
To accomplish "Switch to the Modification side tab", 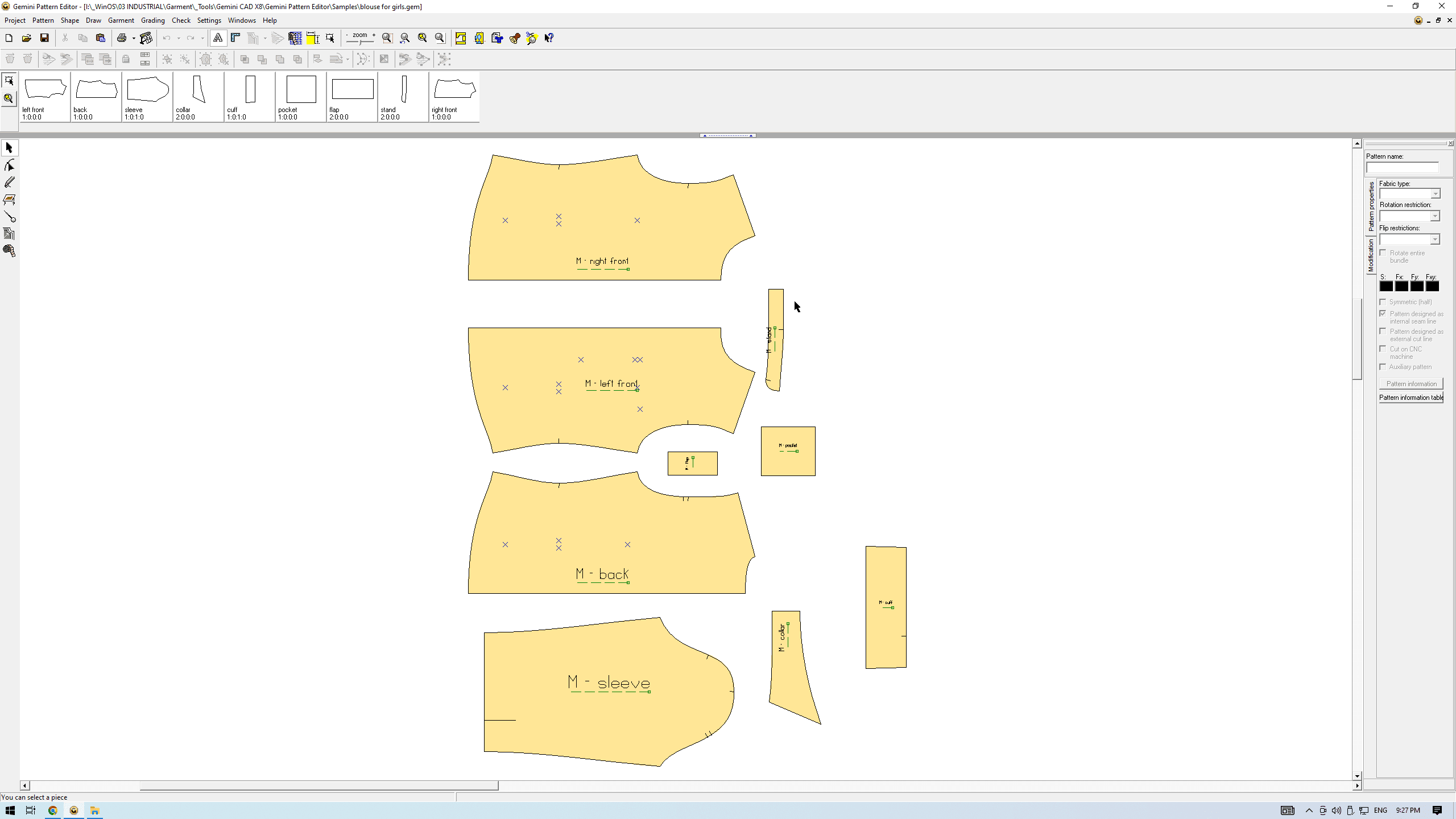I will (1371, 256).
